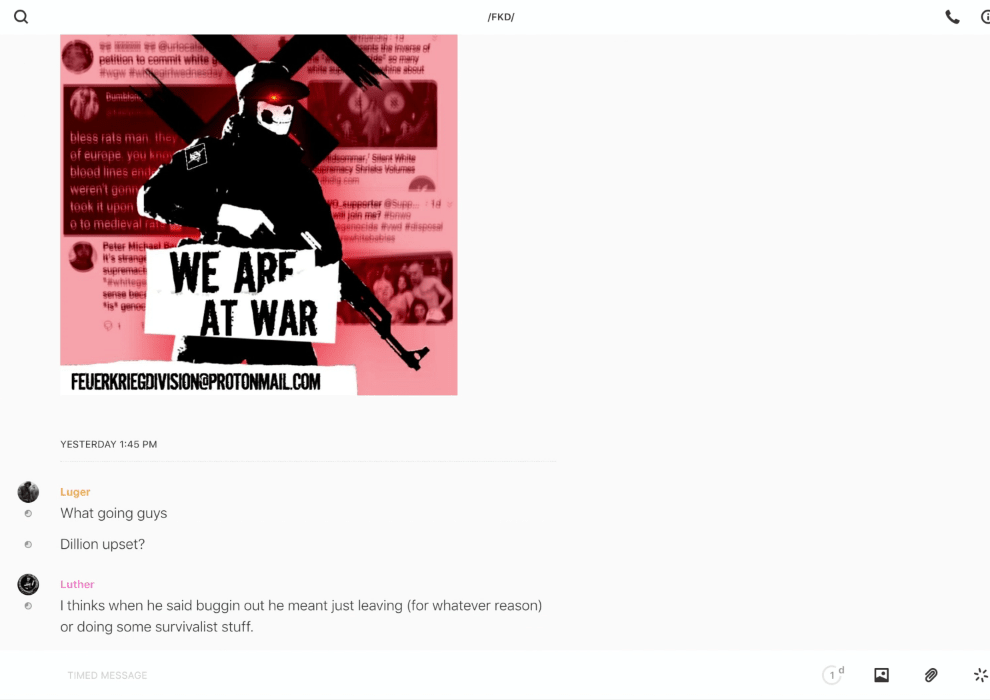Open Luger's profile avatar

tap(28, 492)
